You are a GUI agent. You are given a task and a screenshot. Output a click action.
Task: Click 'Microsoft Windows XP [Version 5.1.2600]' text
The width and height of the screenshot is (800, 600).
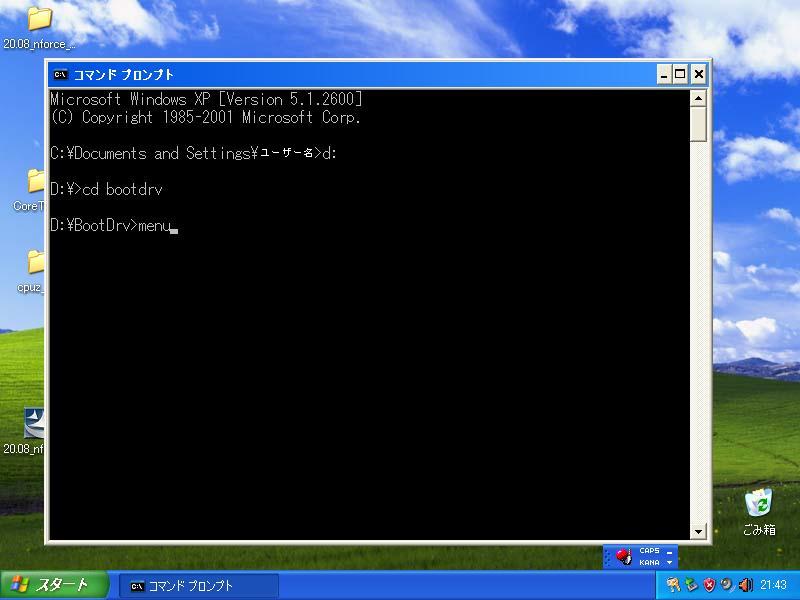point(206,99)
